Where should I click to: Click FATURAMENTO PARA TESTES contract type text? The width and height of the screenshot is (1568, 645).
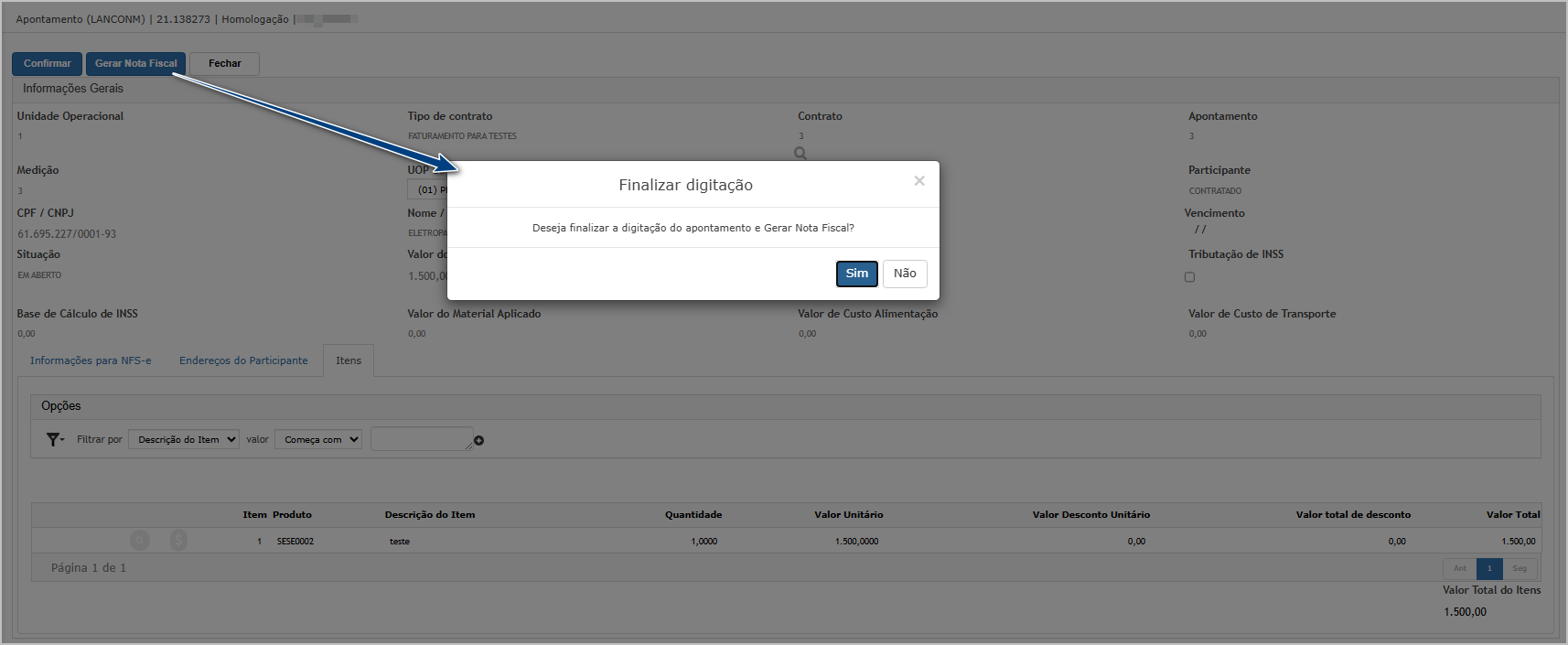pyautogui.click(x=462, y=136)
